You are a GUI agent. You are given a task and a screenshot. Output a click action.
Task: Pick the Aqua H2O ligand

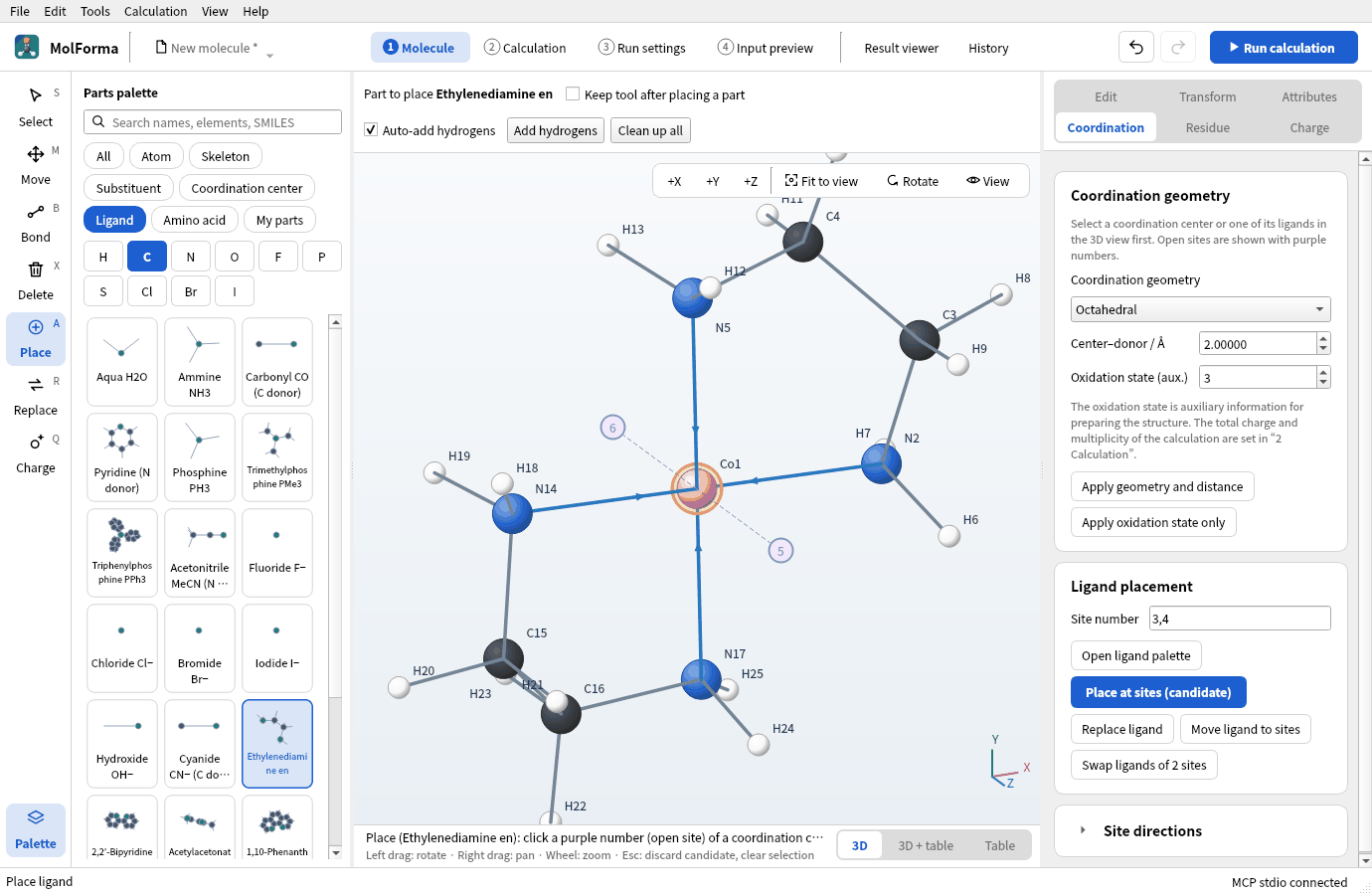(122, 362)
